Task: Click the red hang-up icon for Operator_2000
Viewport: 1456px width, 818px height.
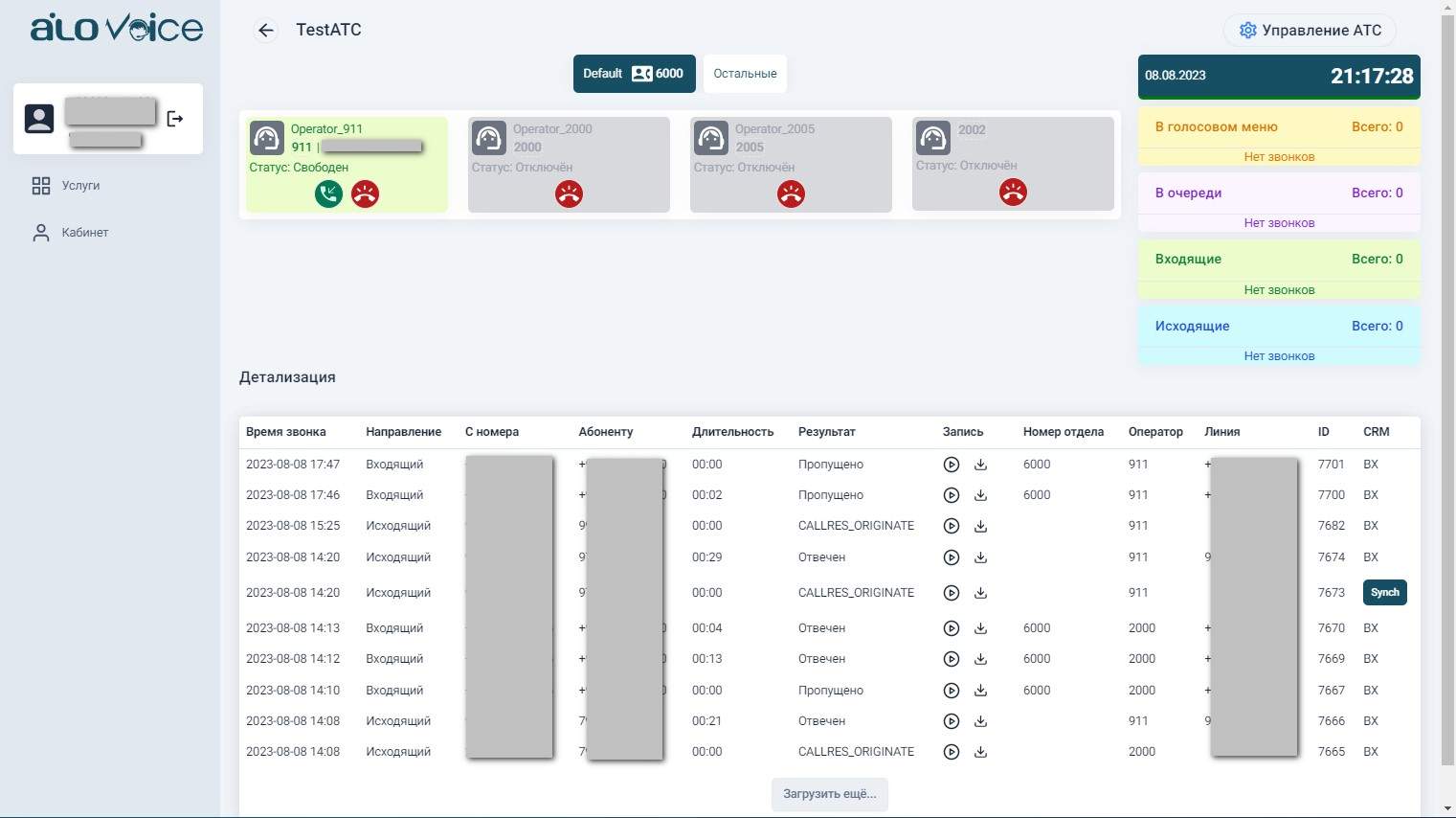Action: pos(569,194)
